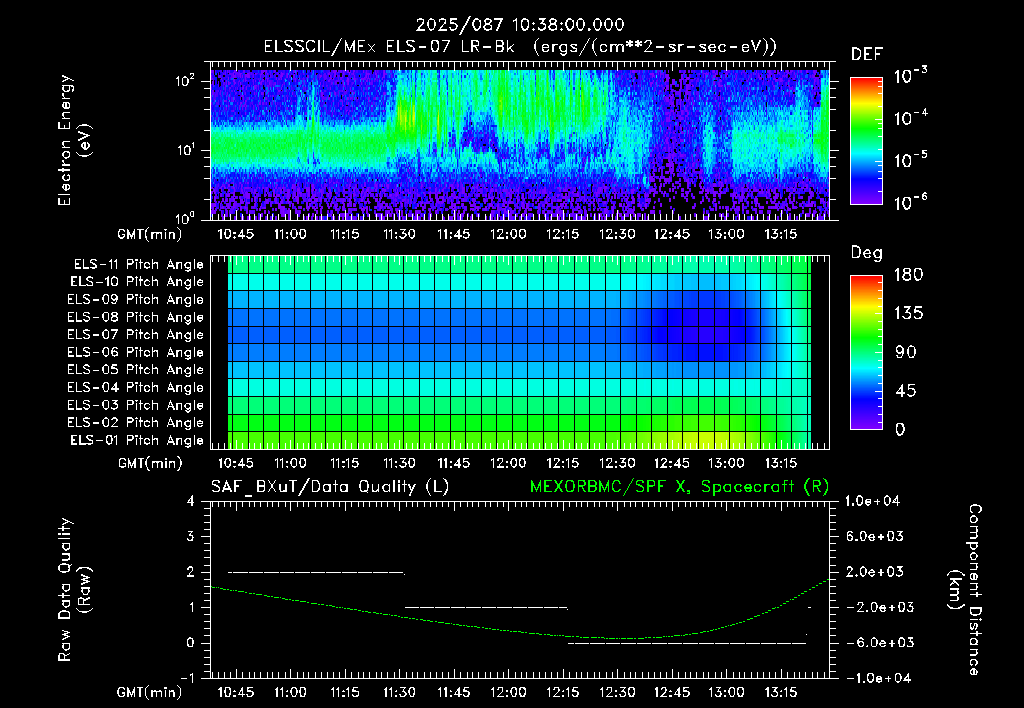Click the DEF color bar in top panel

(x=866, y=141)
